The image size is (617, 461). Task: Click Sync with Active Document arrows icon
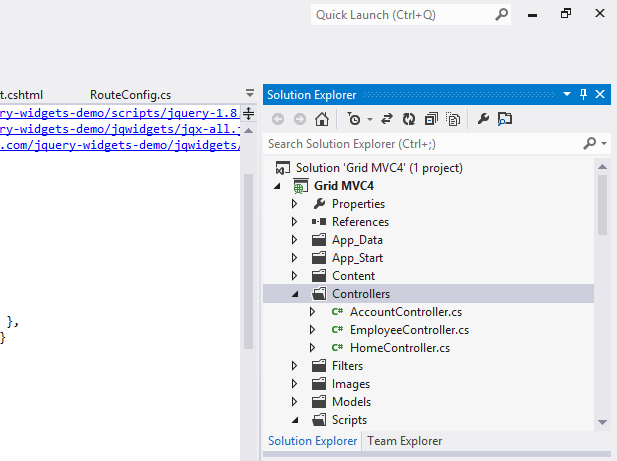click(x=387, y=119)
